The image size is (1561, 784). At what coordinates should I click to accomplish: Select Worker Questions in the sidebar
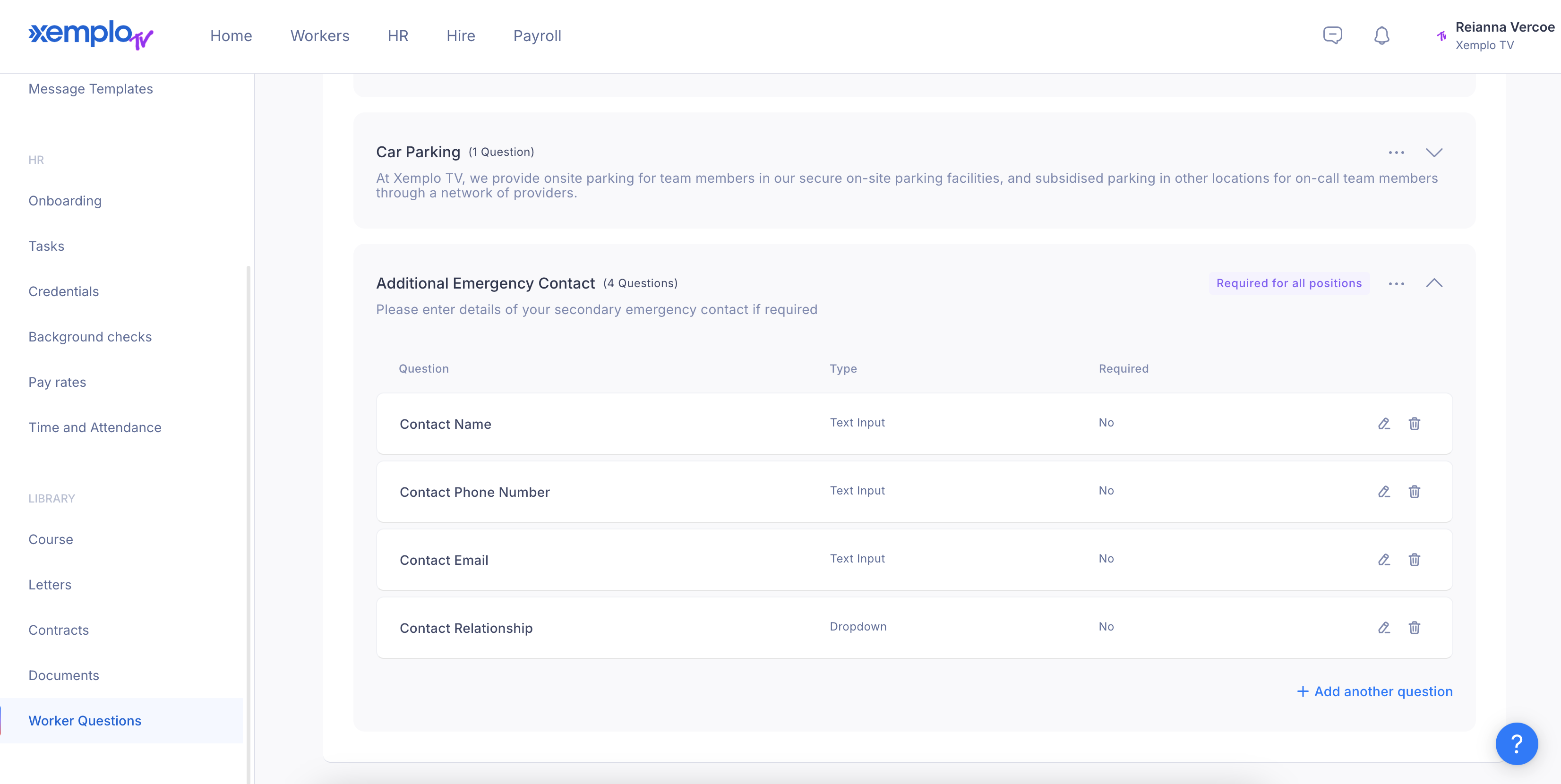tap(121, 721)
